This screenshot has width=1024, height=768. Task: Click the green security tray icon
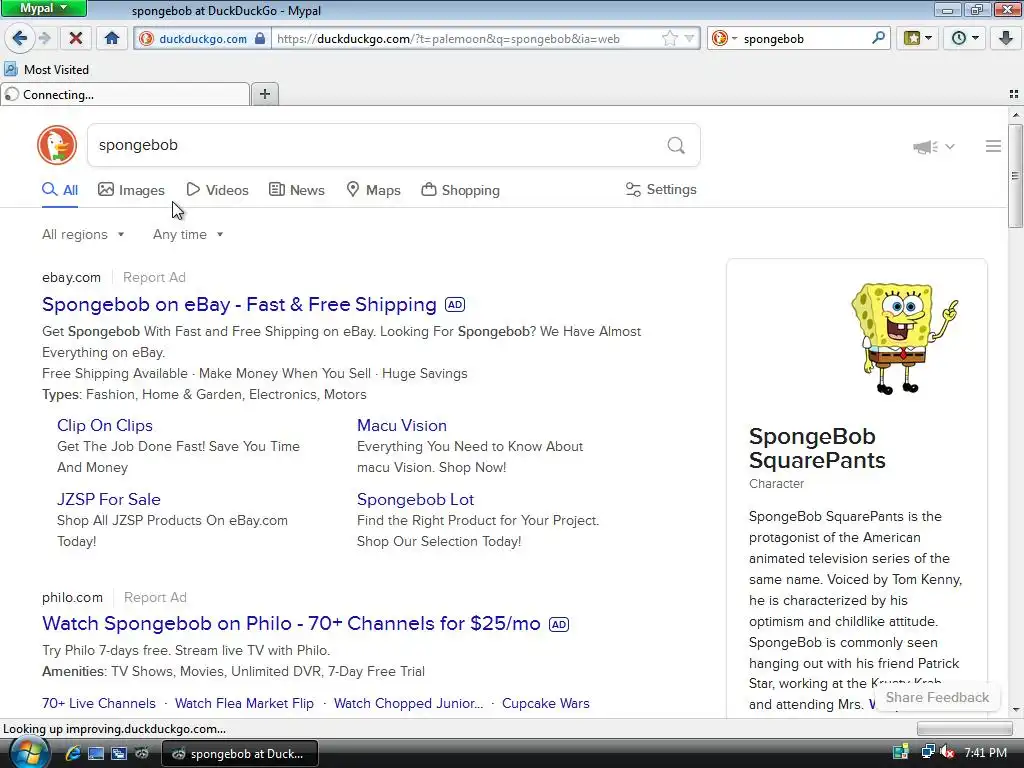tap(901, 752)
